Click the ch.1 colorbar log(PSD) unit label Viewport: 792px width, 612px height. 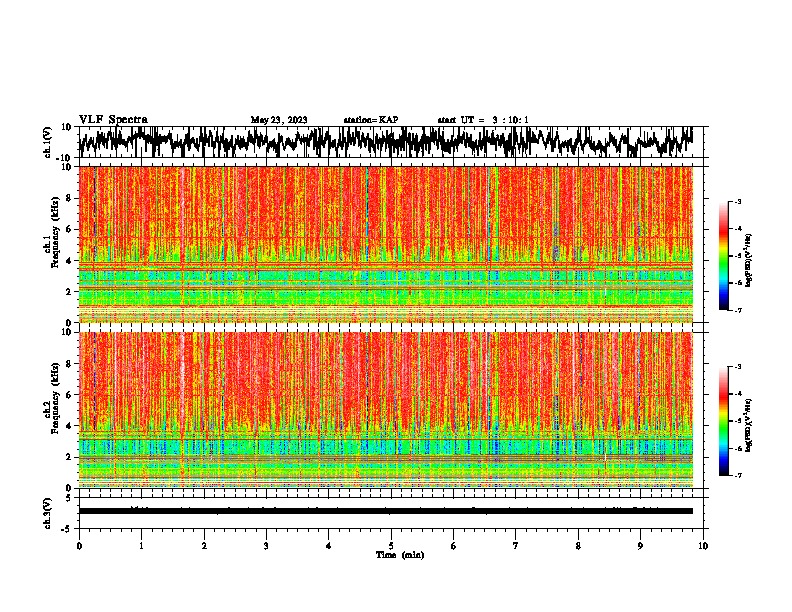click(x=748, y=261)
